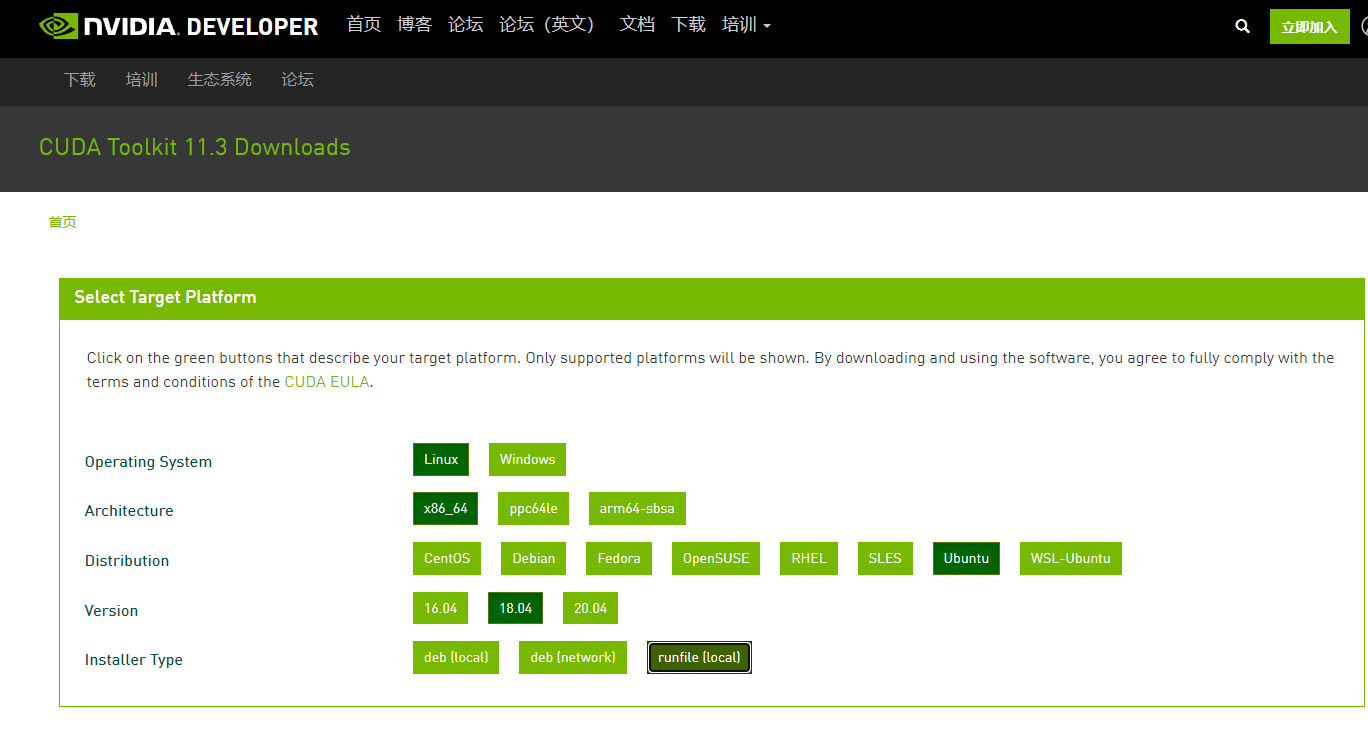Screen dimensions: 1368x734
Task: Choose arm64-sbsa architecture
Action: point(637,509)
